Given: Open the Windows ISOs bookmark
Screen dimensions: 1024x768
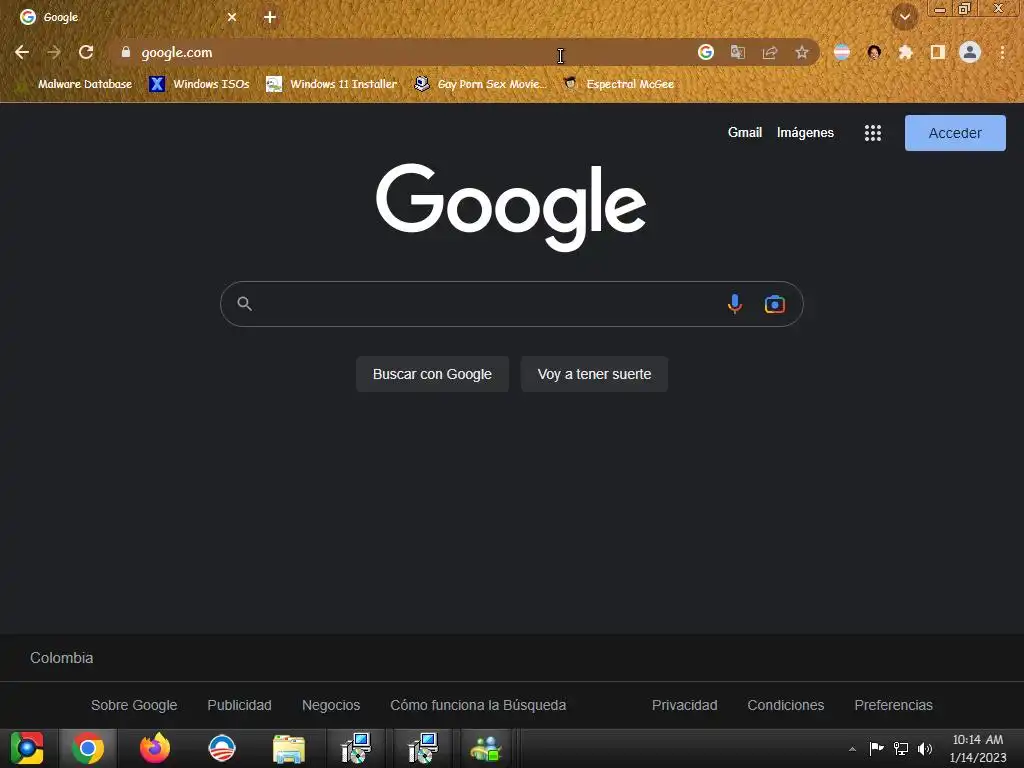Looking at the screenshot, I should [199, 84].
